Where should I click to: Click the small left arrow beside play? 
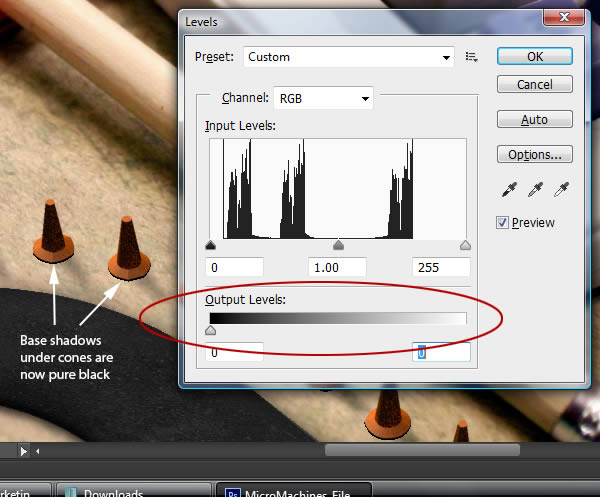38,451
